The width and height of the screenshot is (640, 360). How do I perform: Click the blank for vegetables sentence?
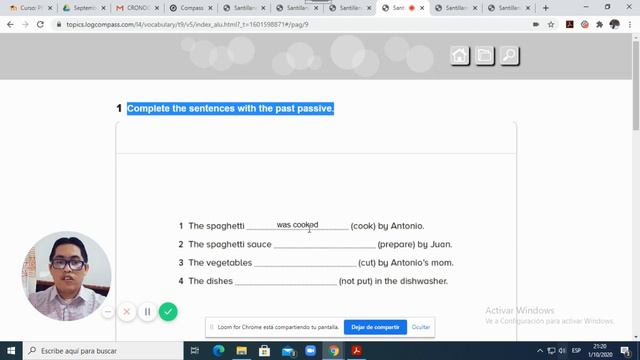click(x=305, y=262)
